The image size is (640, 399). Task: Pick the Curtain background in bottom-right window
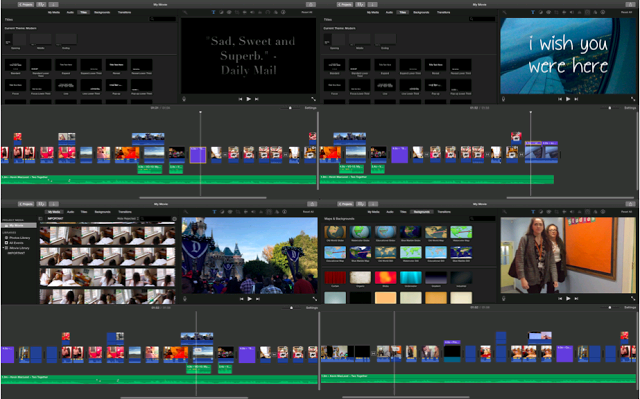pyautogui.click(x=335, y=279)
